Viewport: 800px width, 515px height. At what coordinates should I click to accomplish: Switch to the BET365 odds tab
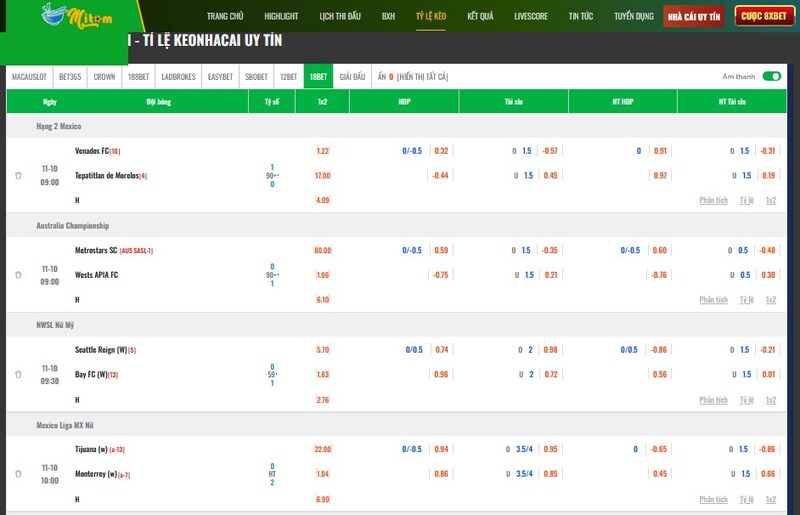click(70, 76)
